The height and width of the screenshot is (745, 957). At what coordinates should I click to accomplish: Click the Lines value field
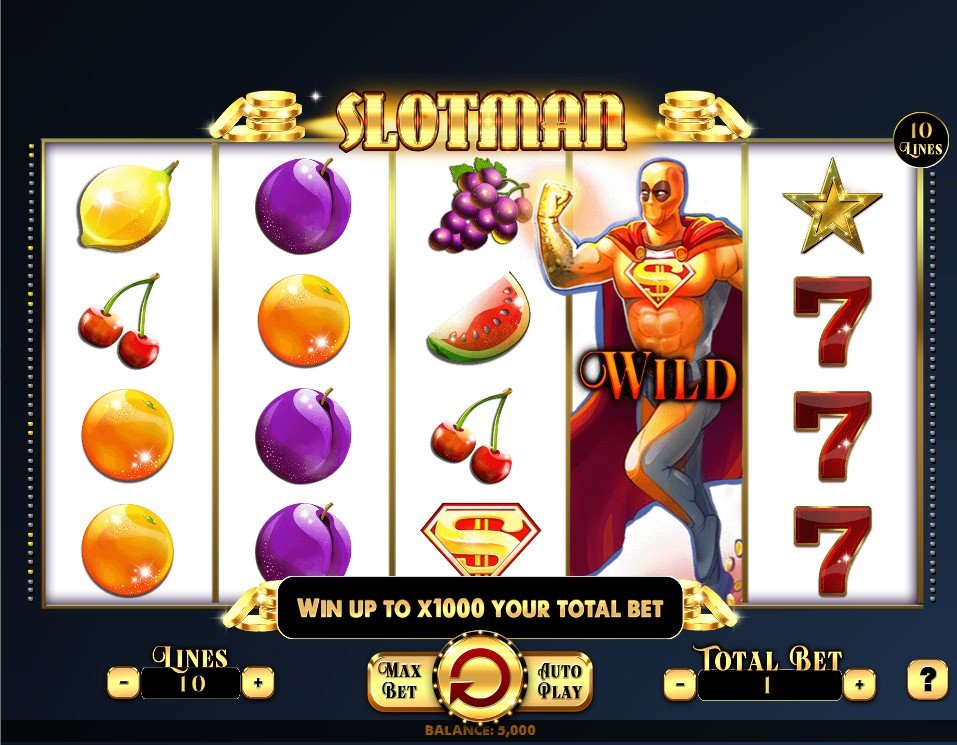pos(191,683)
